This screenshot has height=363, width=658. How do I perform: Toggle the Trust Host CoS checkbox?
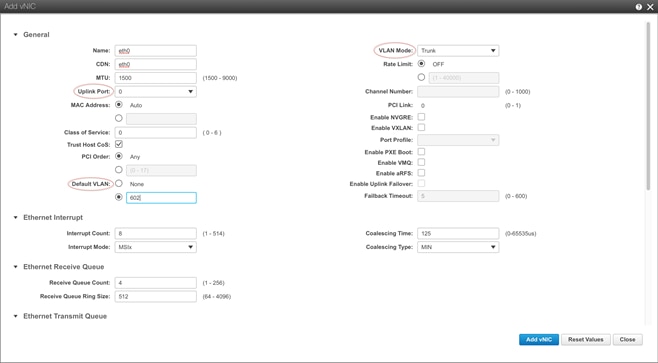click(x=119, y=144)
